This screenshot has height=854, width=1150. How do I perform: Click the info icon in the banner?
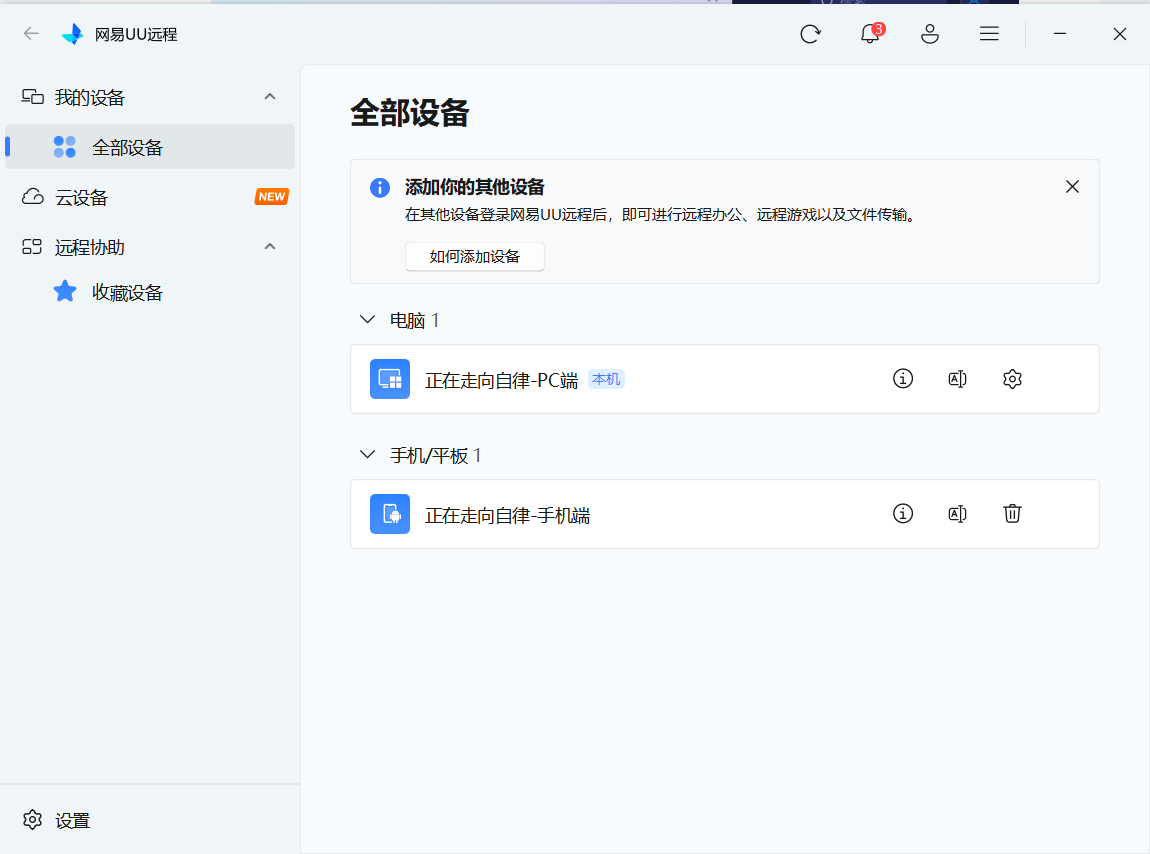pos(380,188)
